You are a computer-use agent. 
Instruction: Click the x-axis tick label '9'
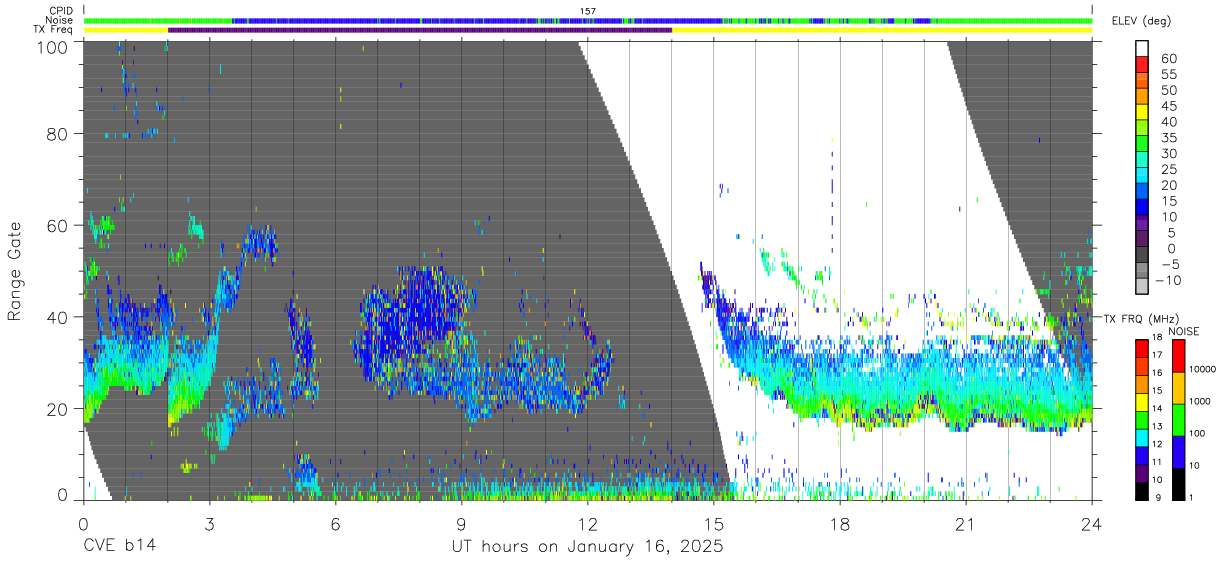tap(461, 523)
